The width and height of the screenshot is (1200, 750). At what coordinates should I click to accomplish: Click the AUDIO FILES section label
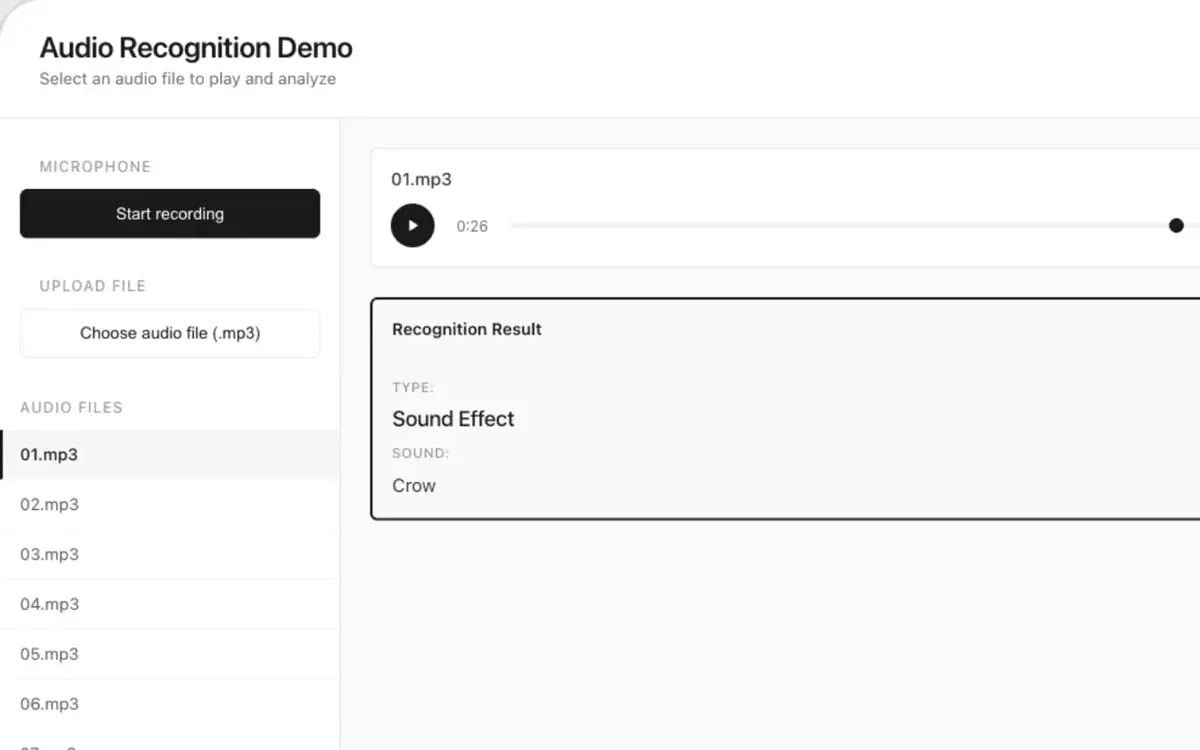pos(71,408)
